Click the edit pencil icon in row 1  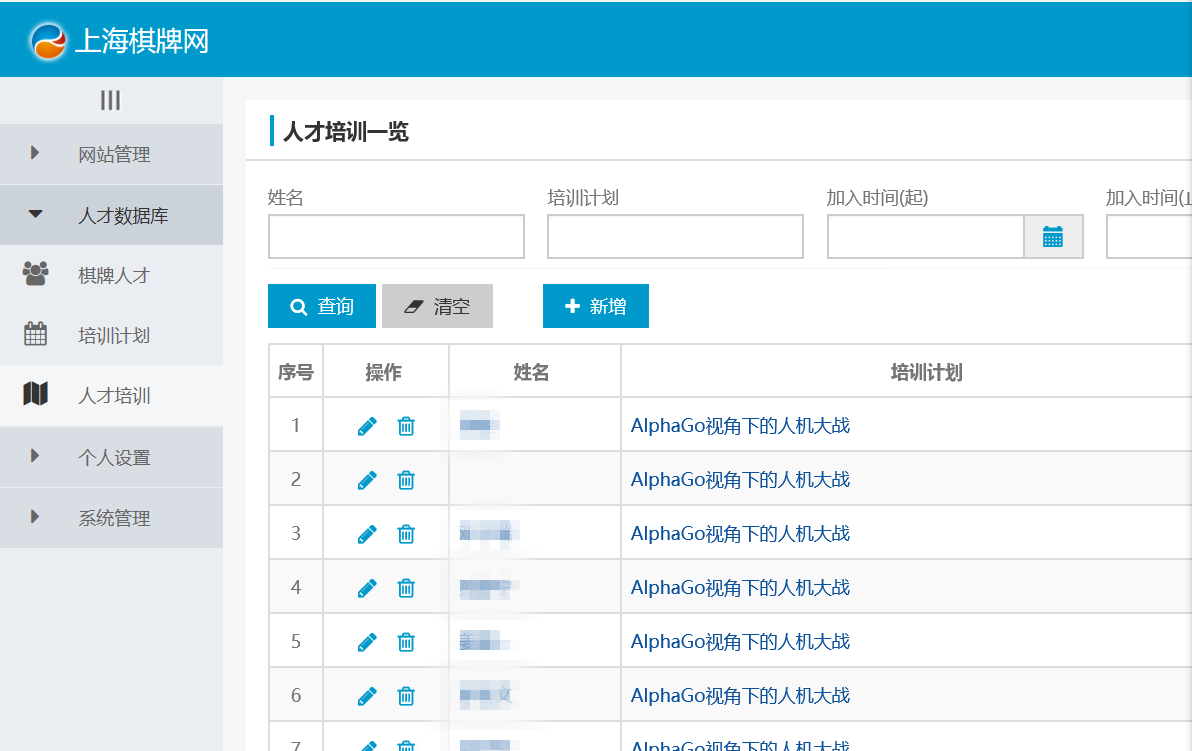367,426
